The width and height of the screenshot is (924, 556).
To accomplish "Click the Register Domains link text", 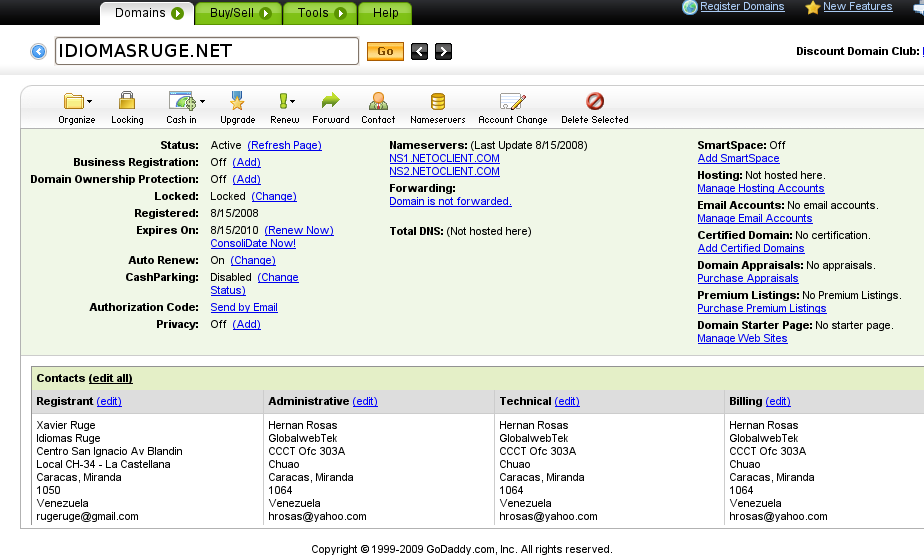I will tap(742, 6).
